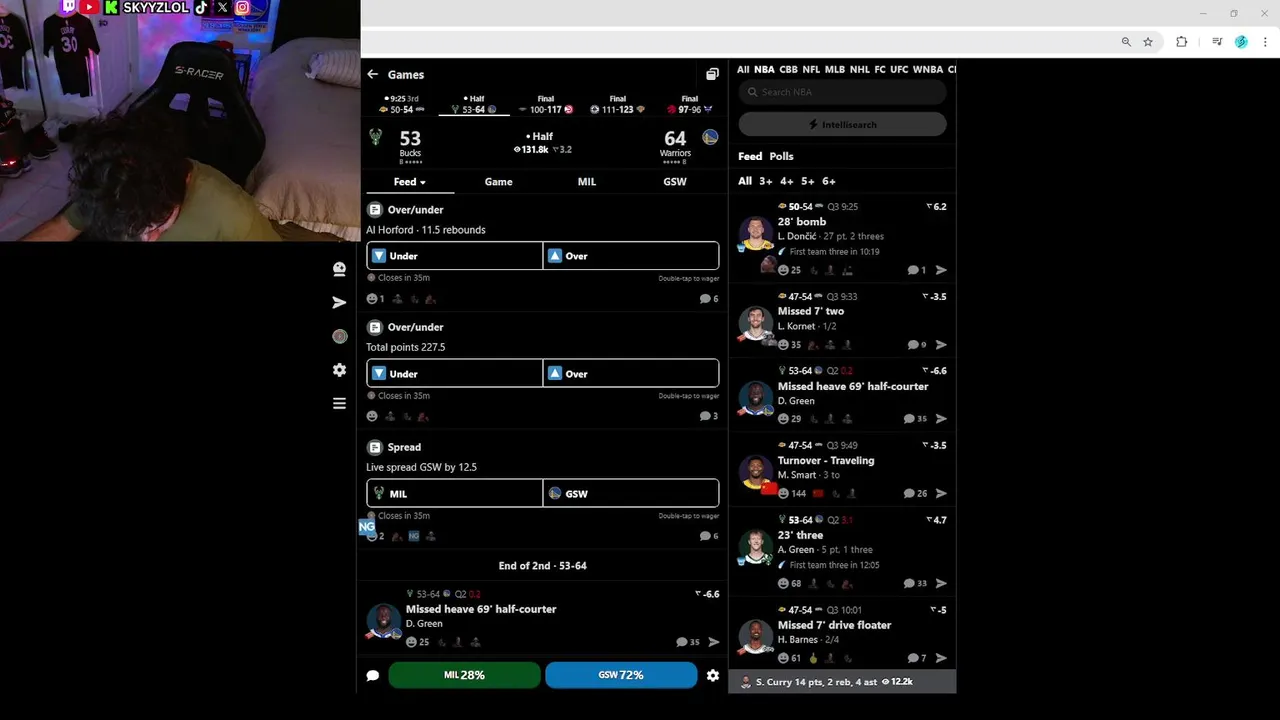This screenshot has height=720, width=1280.
Task: Open comments on Live spread poll
Action: tap(709, 536)
